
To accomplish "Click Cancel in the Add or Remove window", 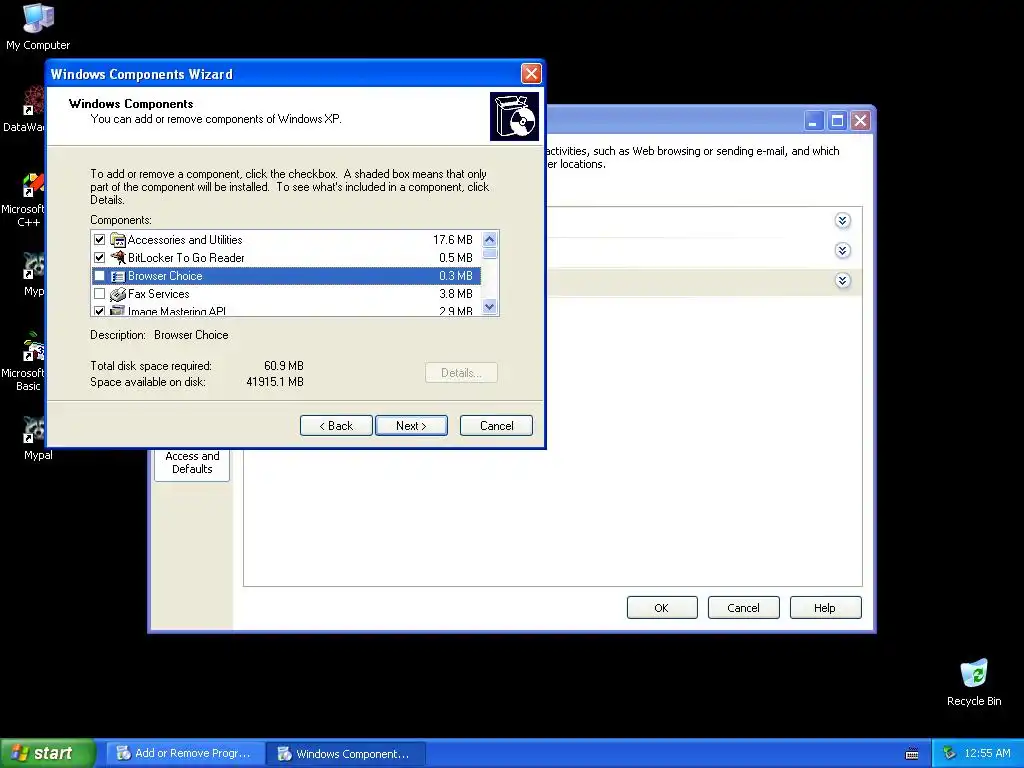I will 744,608.
